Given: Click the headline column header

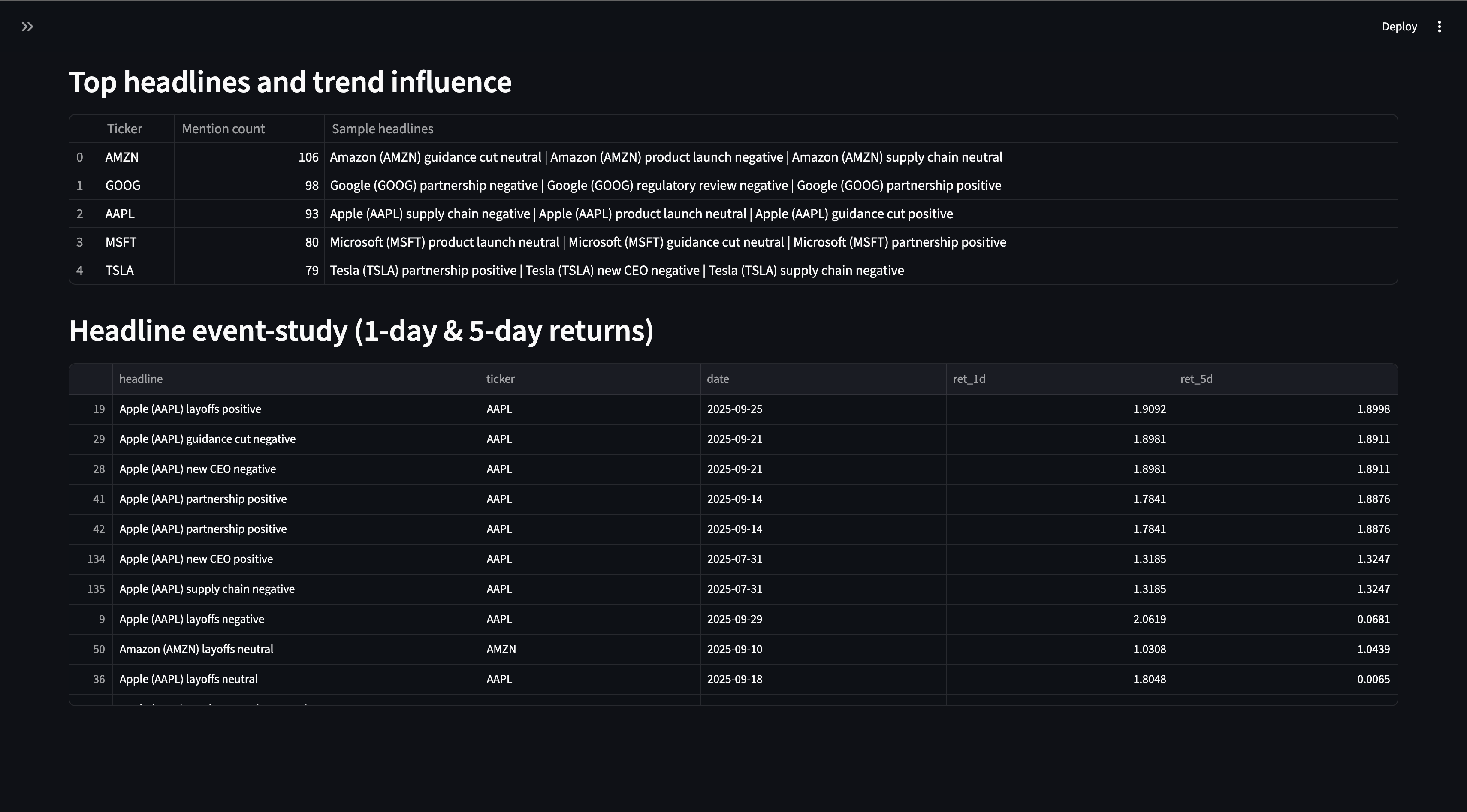Looking at the screenshot, I should (141, 379).
